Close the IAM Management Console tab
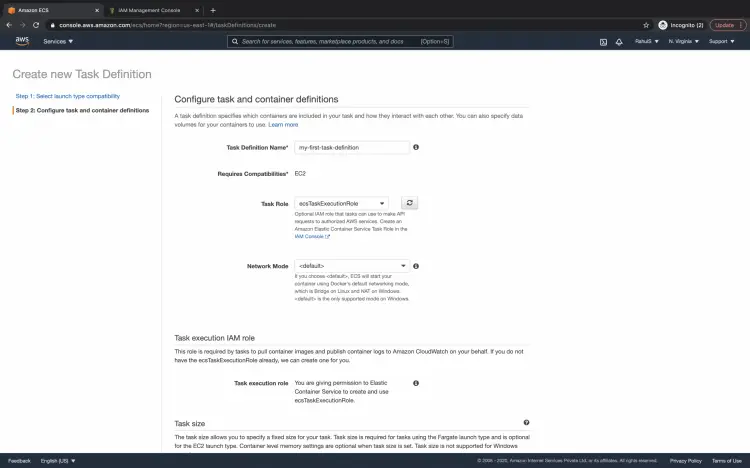Viewport: 750px width, 468px height. (x=197, y=10)
